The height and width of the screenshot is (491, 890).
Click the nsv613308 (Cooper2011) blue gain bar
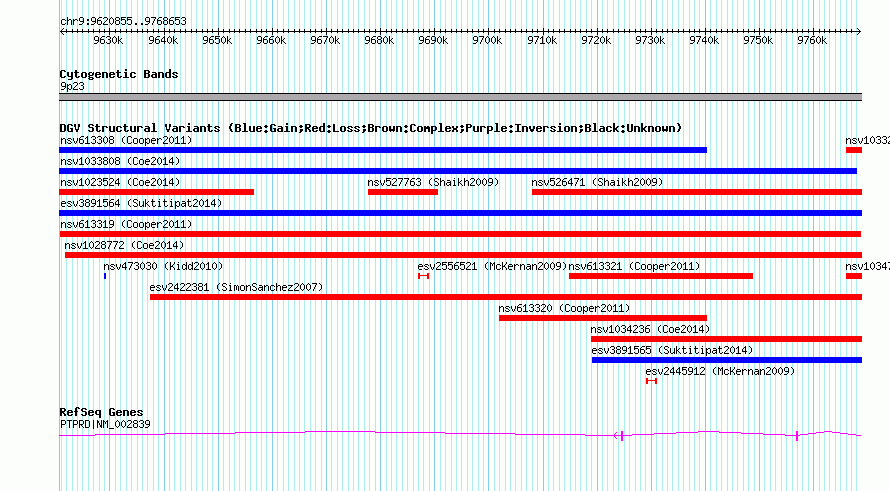(383, 150)
